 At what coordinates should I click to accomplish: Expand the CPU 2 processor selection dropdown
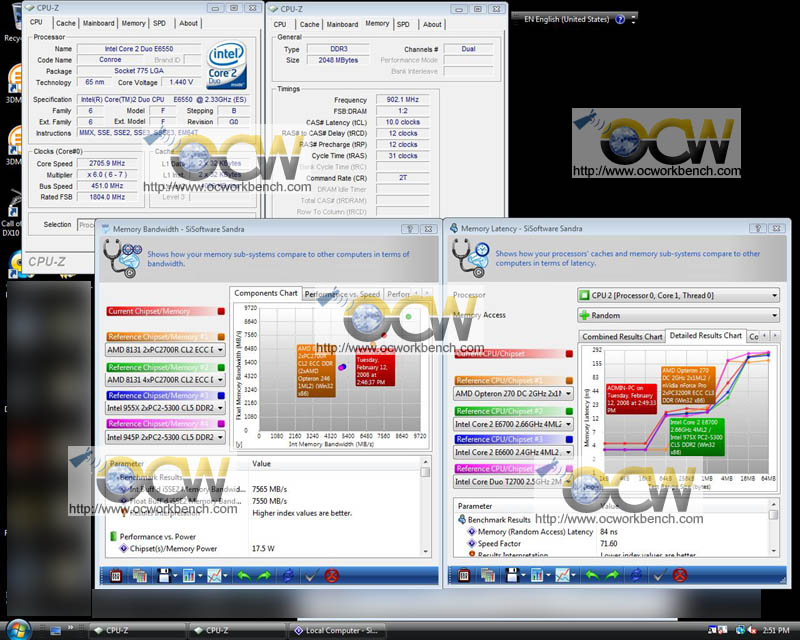[679, 296]
